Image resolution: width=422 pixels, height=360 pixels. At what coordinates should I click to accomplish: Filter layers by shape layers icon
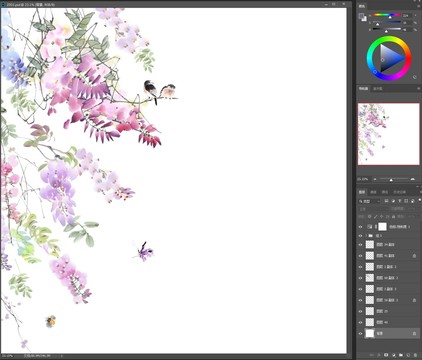pos(406,201)
